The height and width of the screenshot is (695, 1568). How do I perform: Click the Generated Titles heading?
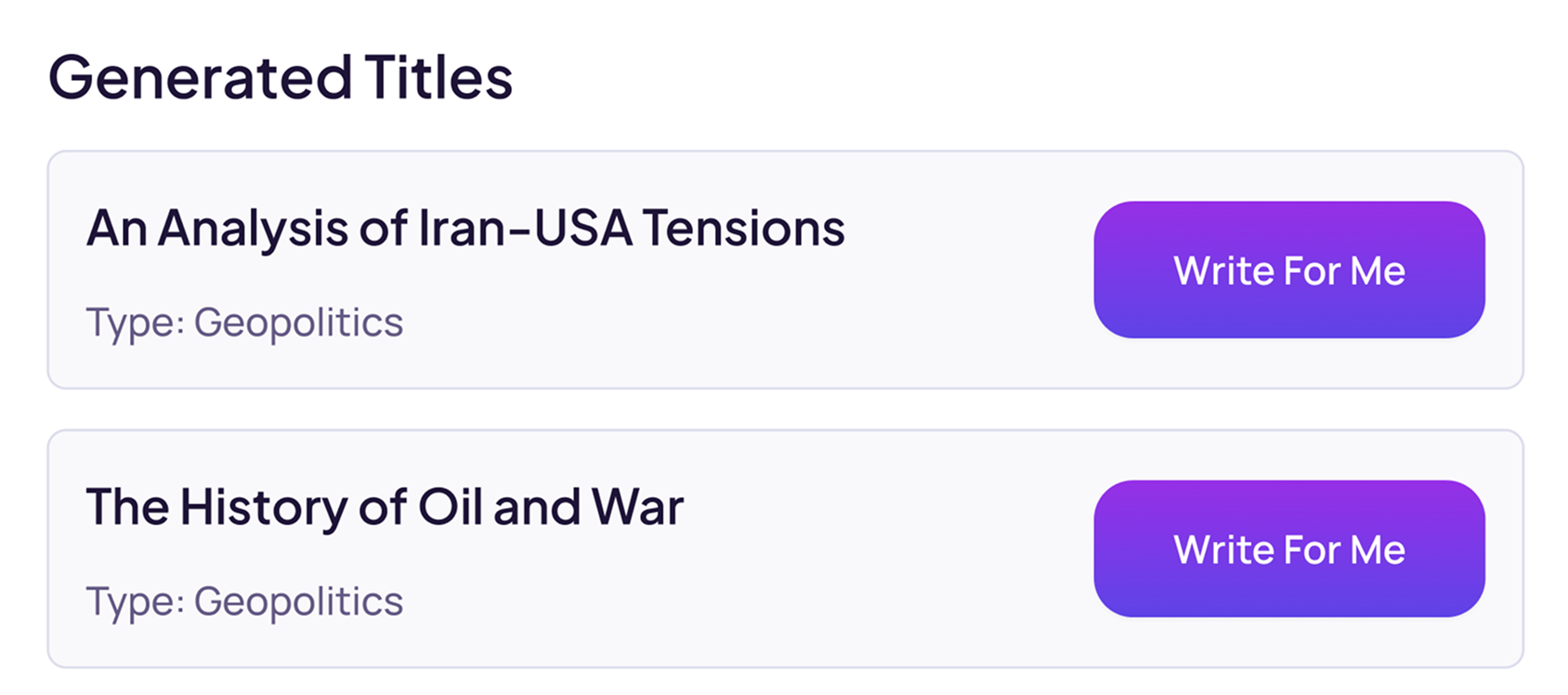pos(281,77)
